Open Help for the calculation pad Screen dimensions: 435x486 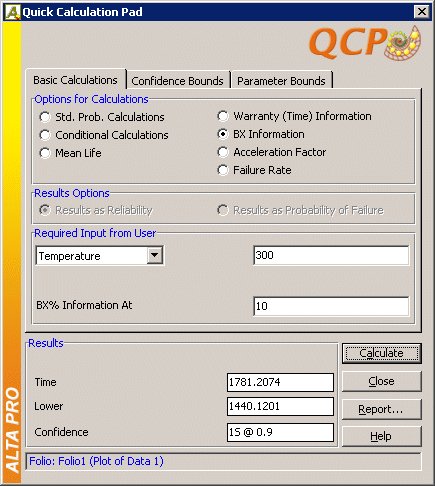[382, 436]
